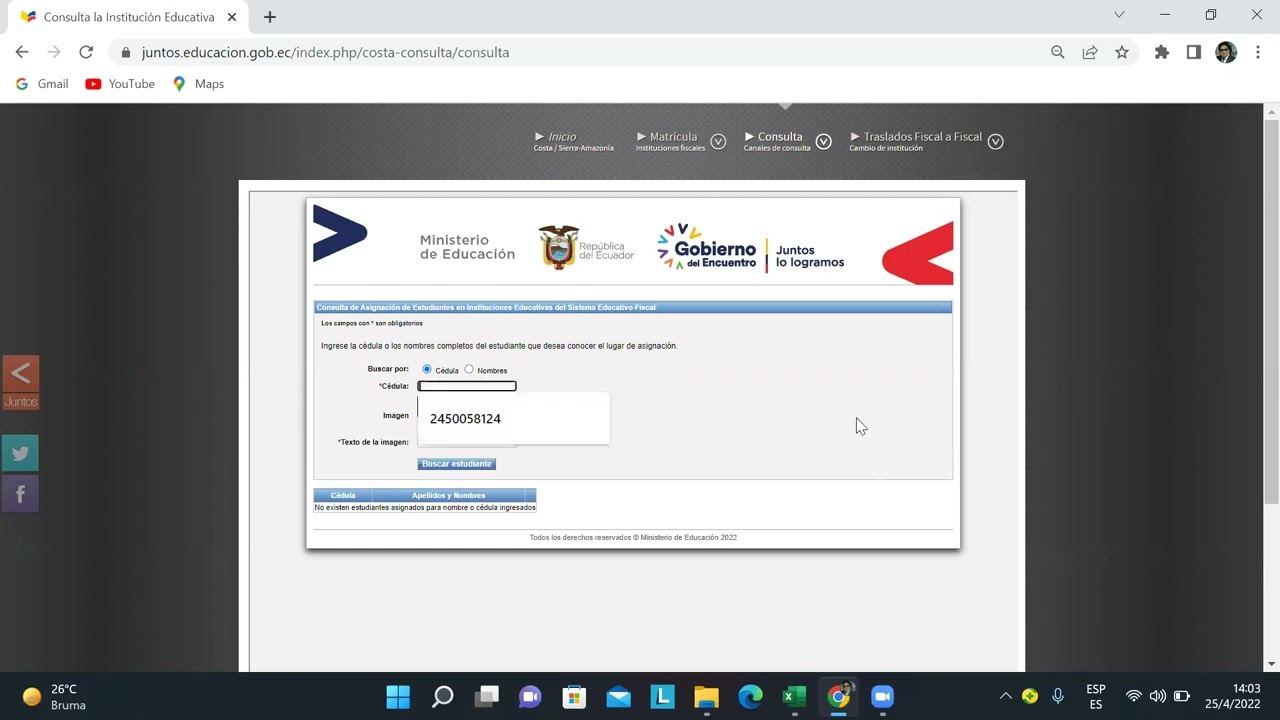This screenshot has width=1280, height=720.
Task: Switch to Consulta la Institución Educativa tab
Action: click(128, 17)
